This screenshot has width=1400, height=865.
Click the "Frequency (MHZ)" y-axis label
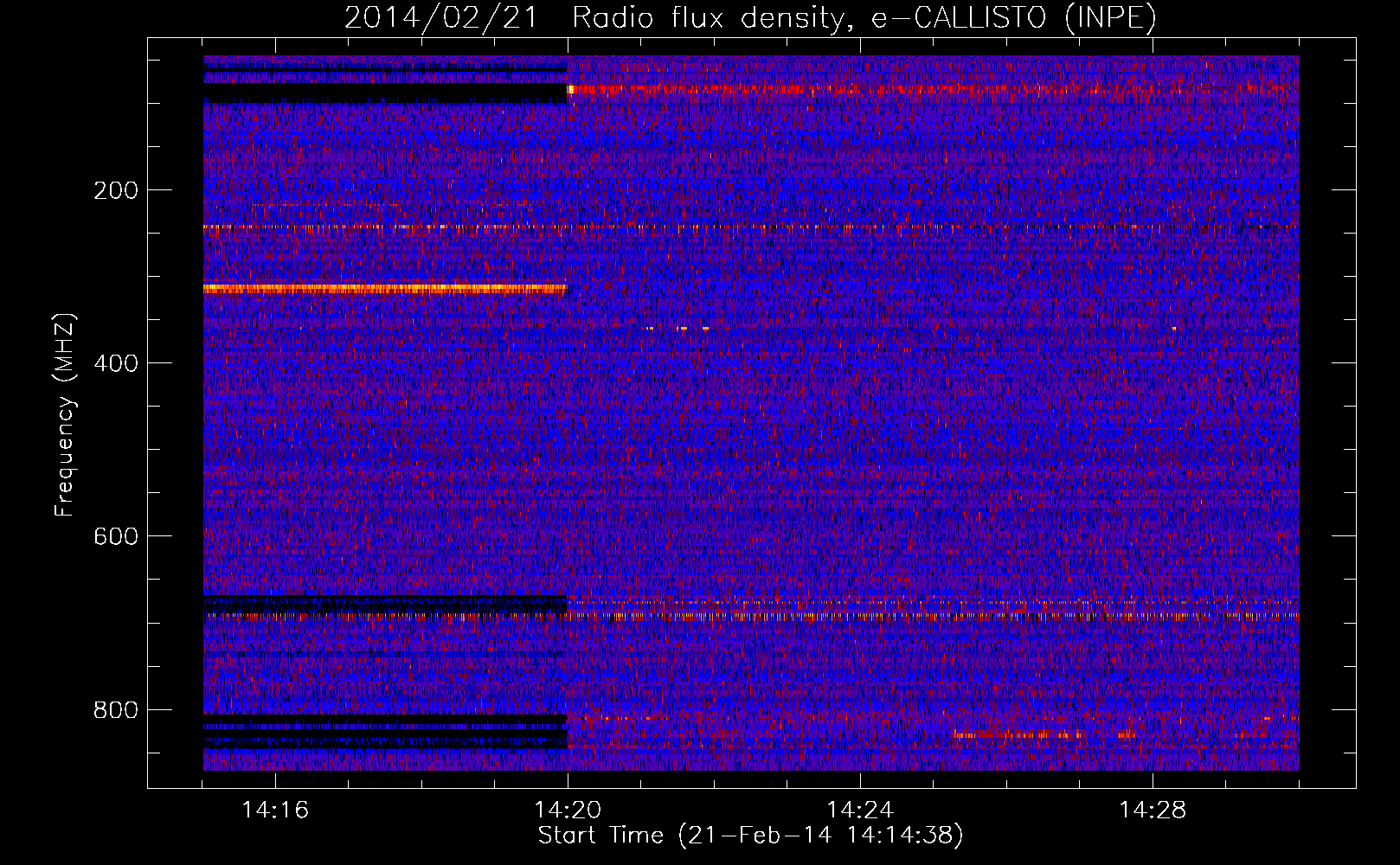tap(65, 415)
